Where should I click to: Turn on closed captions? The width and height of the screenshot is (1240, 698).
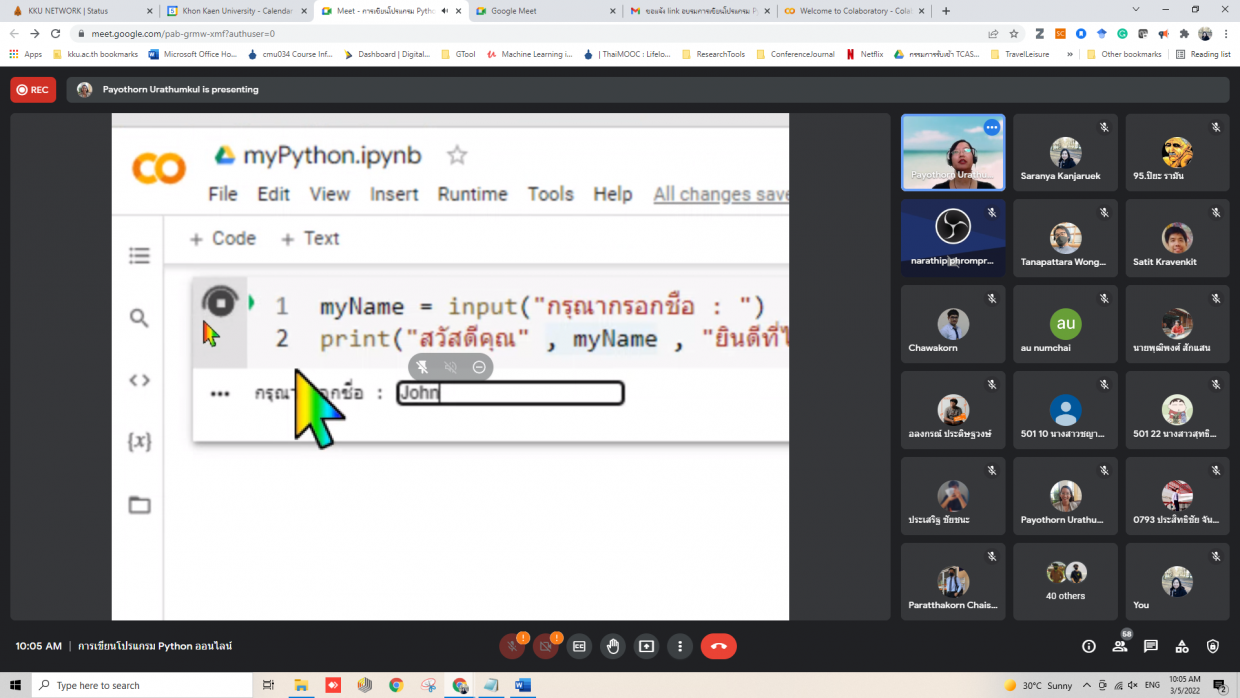tap(579, 646)
